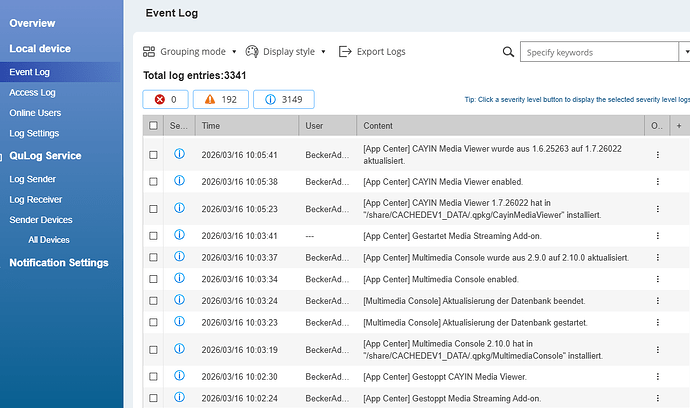The width and height of the screenshot is (690, 408).
Task: Check the box for 10:05:41 log entry
Action: [x=153, y=155]
